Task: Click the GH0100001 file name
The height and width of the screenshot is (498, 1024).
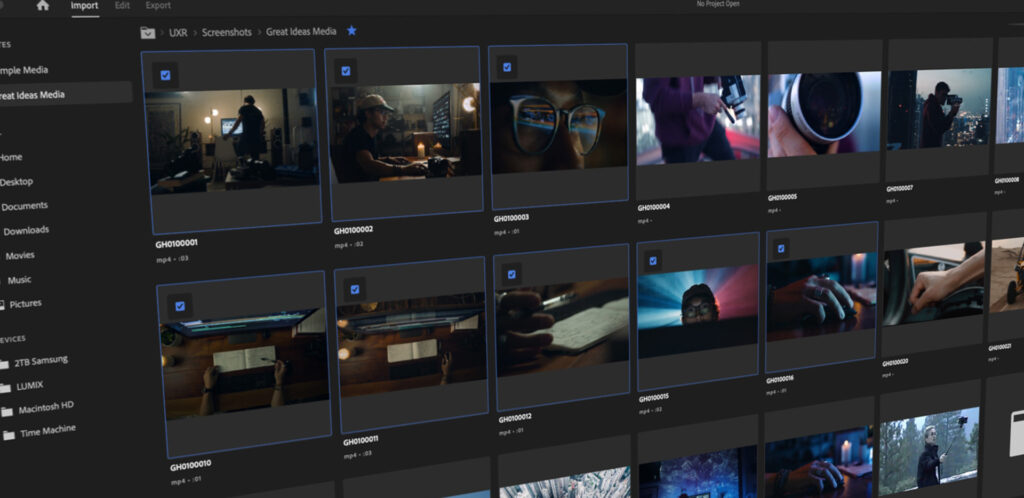Action: click(176, 243)
